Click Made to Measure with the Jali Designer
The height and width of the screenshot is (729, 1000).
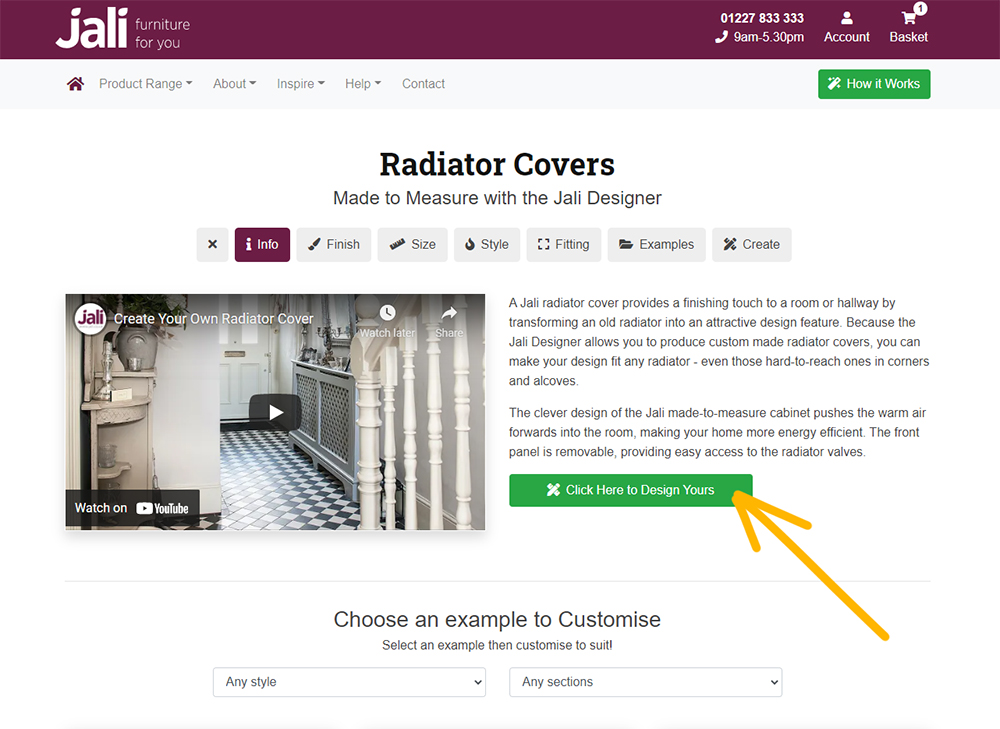[497, 198]
